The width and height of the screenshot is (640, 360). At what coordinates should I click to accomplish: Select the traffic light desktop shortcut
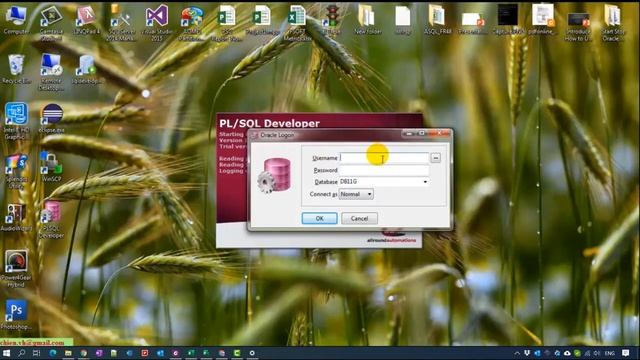tap(332, 20)
